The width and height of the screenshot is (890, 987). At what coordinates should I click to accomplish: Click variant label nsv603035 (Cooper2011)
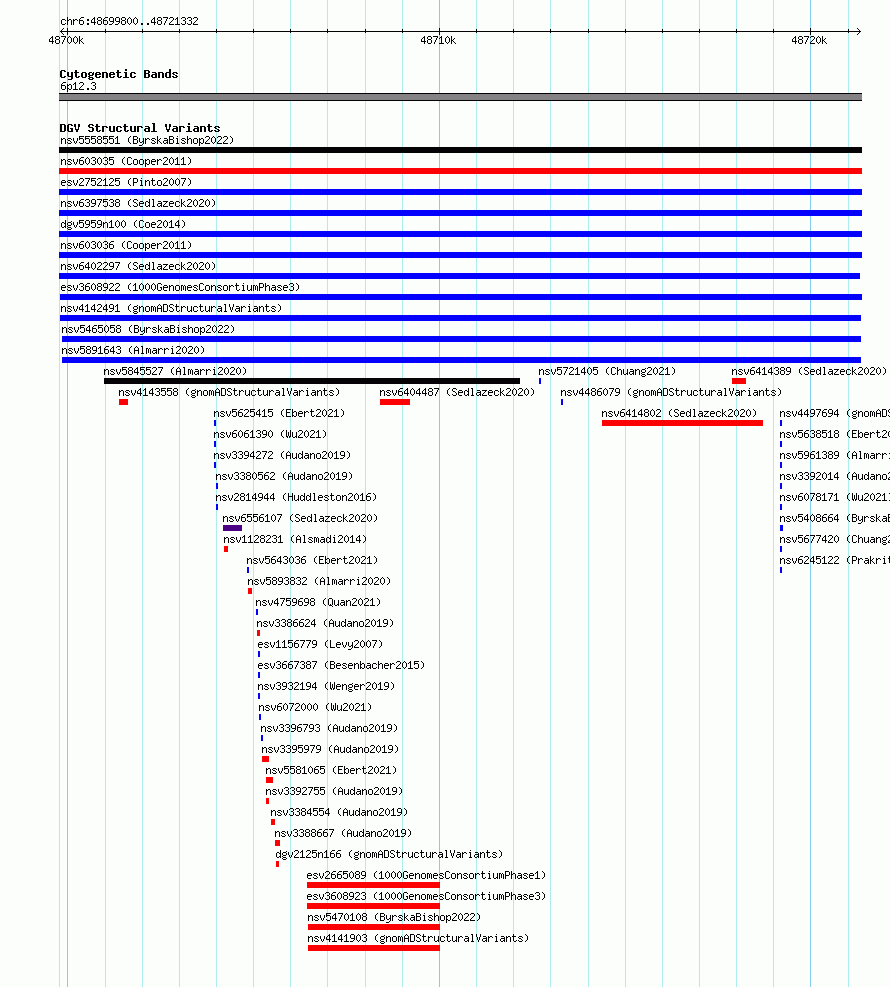click(x=126, y=161)
